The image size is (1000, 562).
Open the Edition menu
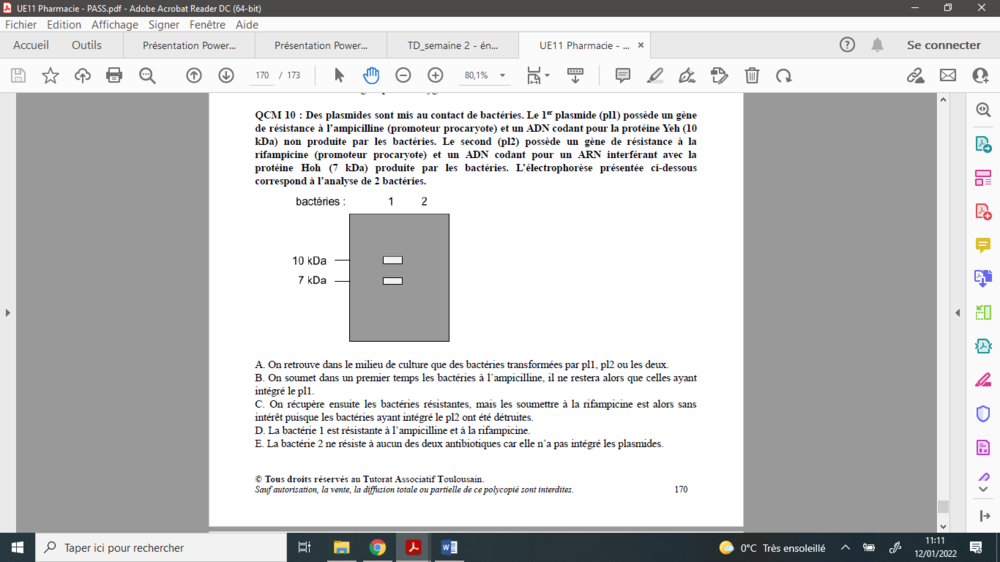click(64, 24)
